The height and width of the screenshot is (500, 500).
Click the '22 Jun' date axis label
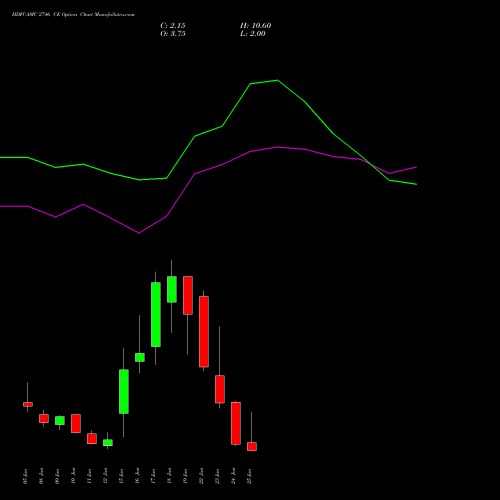coord(201,476)
